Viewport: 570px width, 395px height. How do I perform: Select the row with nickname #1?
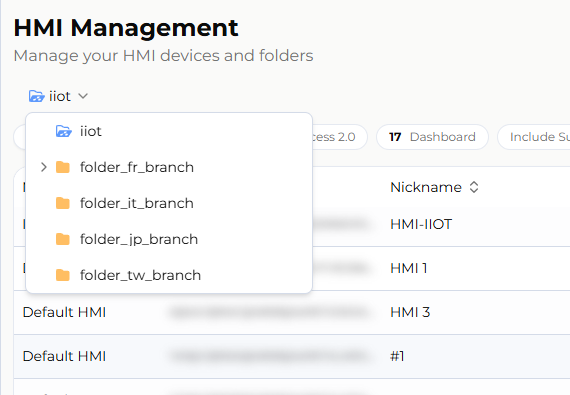click(292, 356)
